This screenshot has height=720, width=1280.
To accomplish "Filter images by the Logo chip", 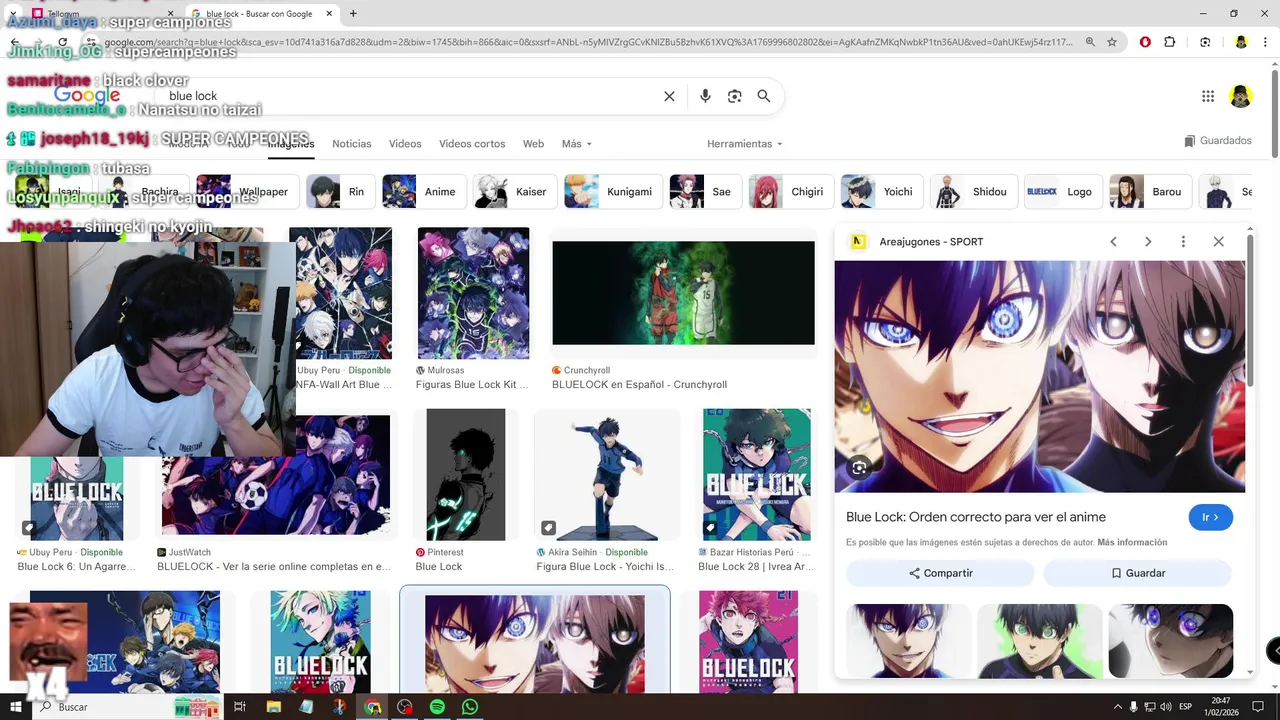I will tap(1063, 192).
